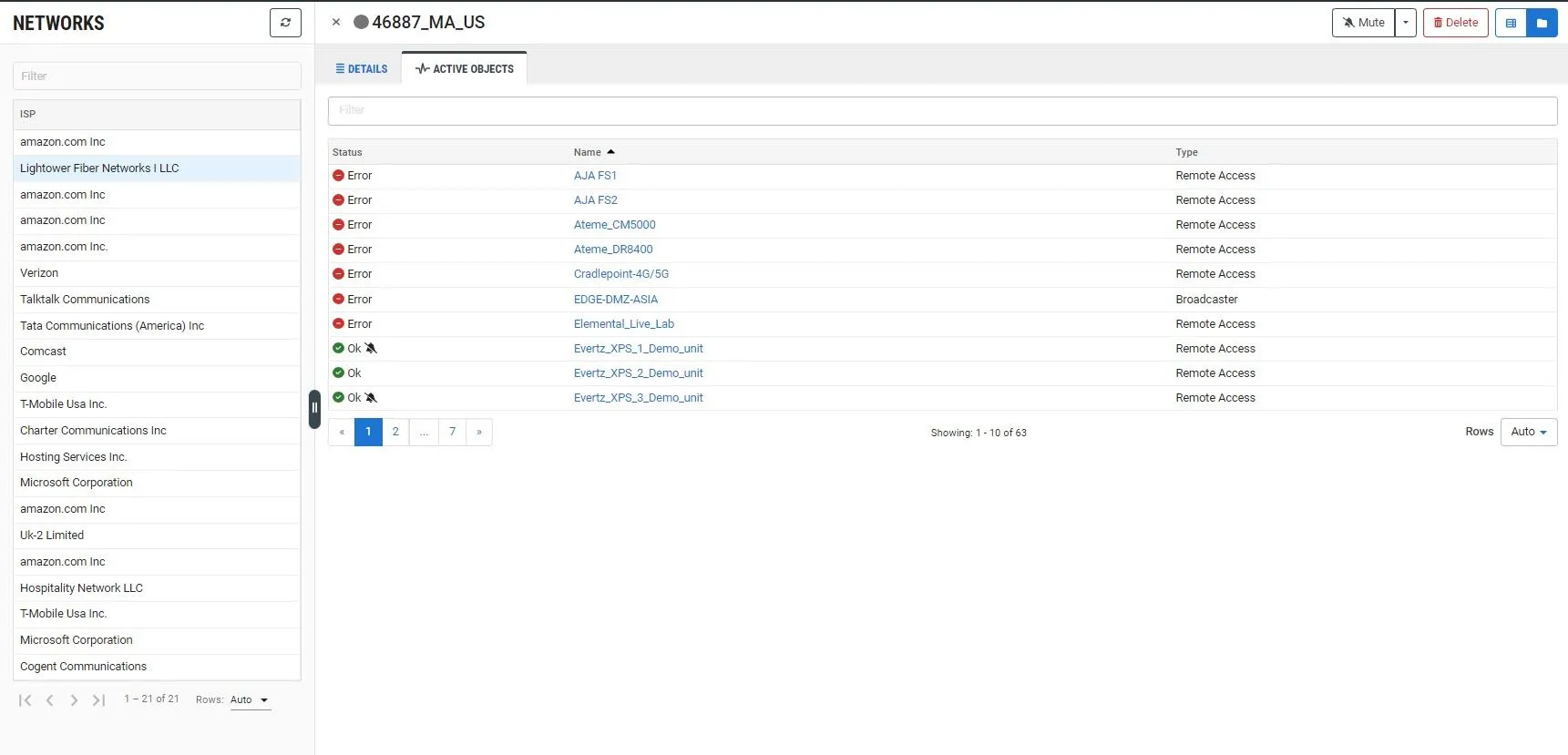
Task: Sort by the Name column
Action: 594,152
